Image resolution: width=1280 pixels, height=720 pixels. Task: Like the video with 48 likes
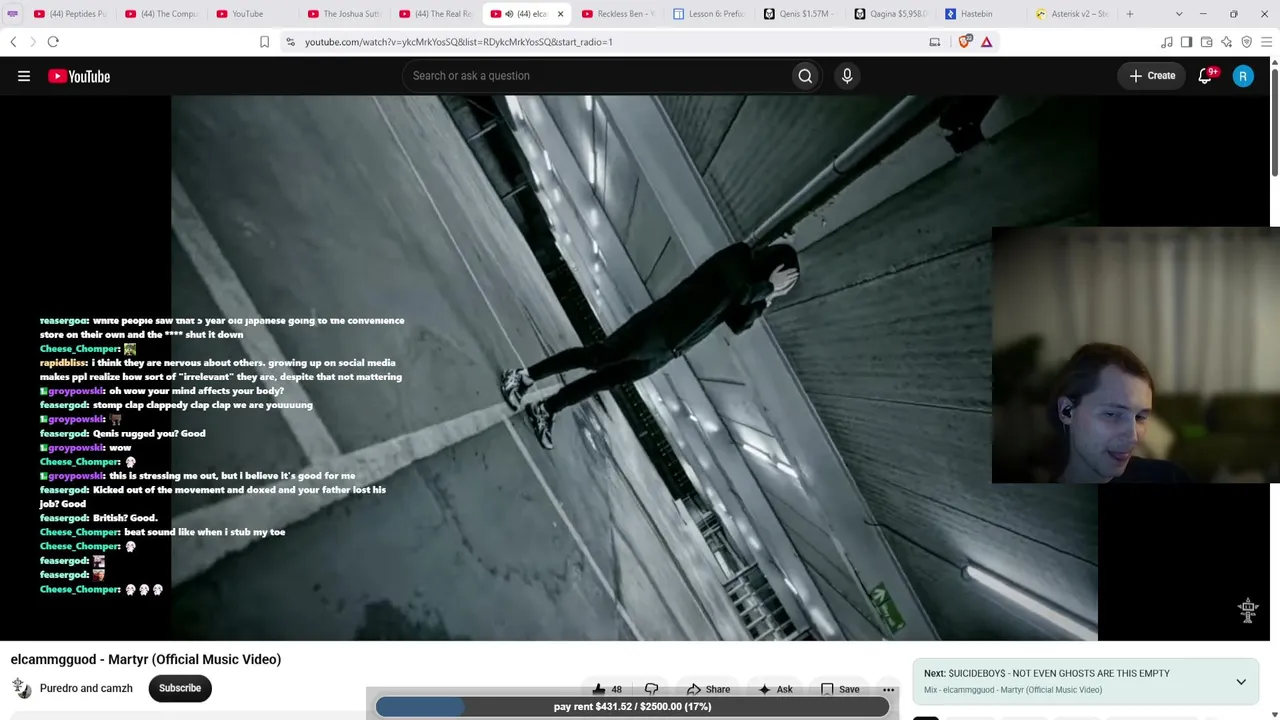pyautogui.click(x=607, y=689)
